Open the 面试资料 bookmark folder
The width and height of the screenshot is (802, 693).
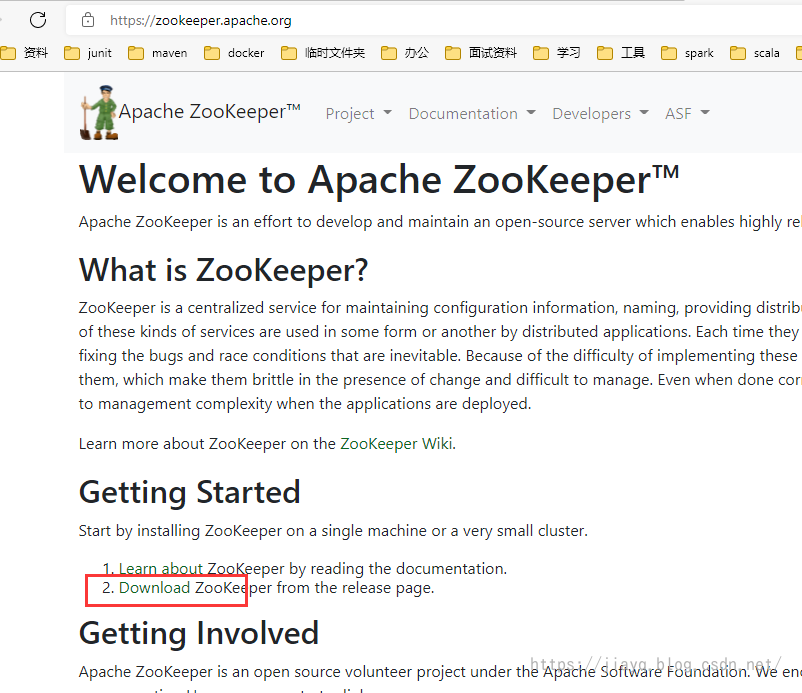pos(481,53)
